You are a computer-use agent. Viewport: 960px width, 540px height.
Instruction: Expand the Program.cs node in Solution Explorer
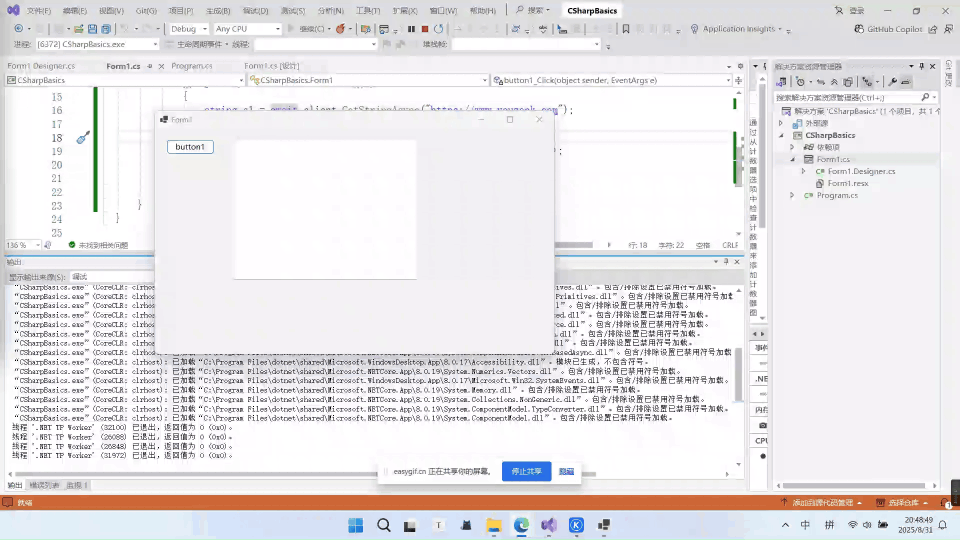(792, 195)
